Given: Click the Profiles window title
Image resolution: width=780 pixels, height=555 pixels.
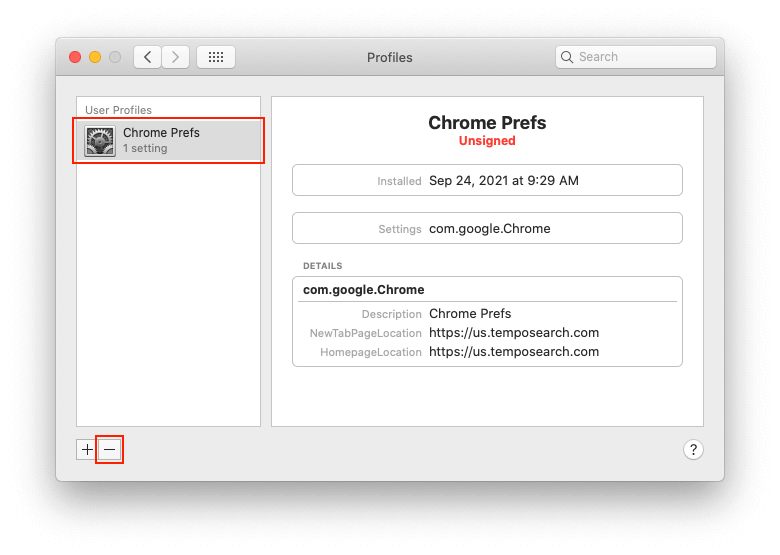Looking at the screenshot, I should [x=390, y=58].
